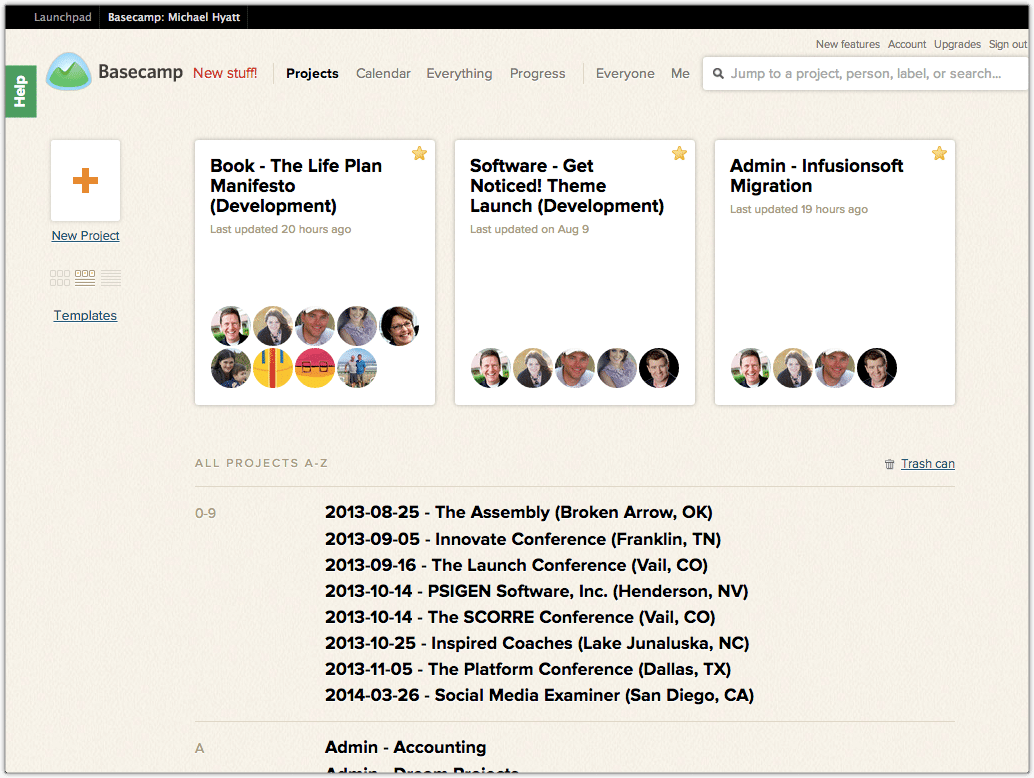The width and height of the screenshot is (1034, 778).
Task: Go to the Progress section
Action: (537, 73)
